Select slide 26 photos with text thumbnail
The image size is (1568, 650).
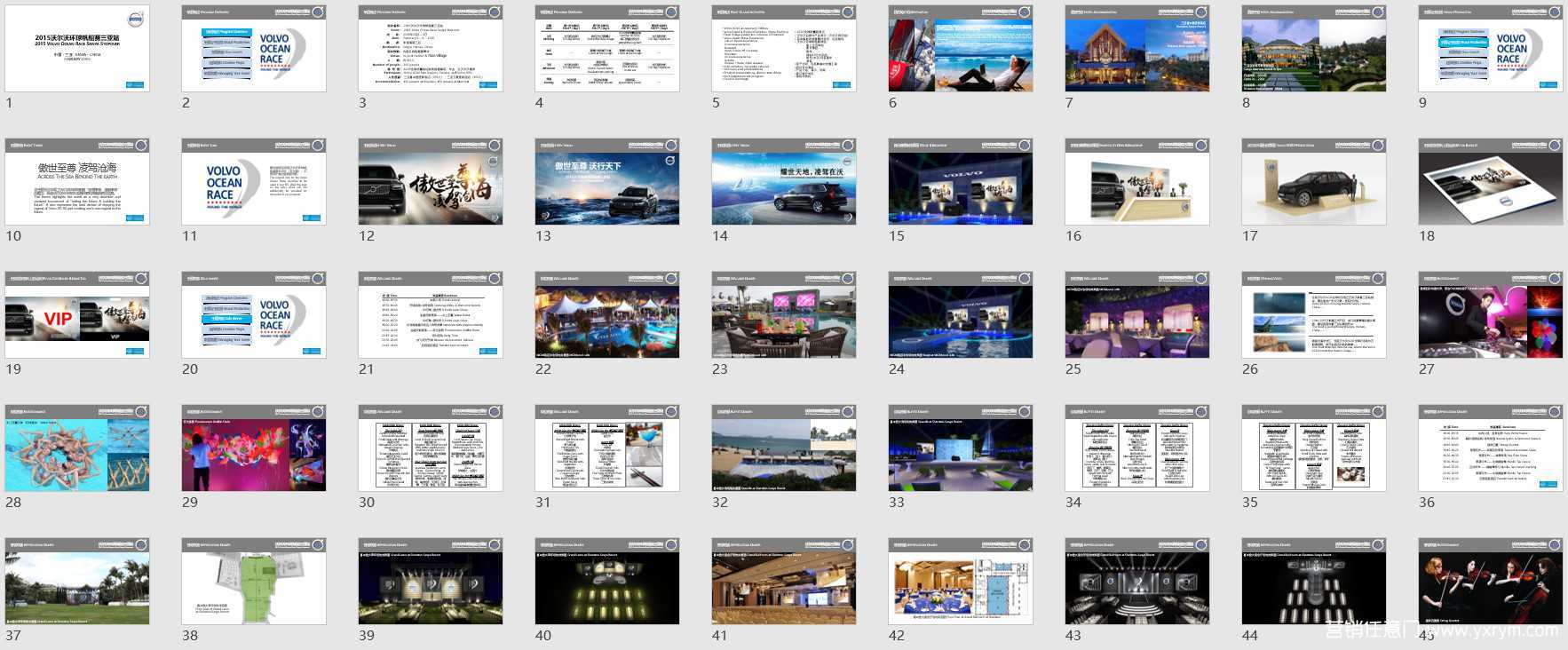[x=1314, y=314]
